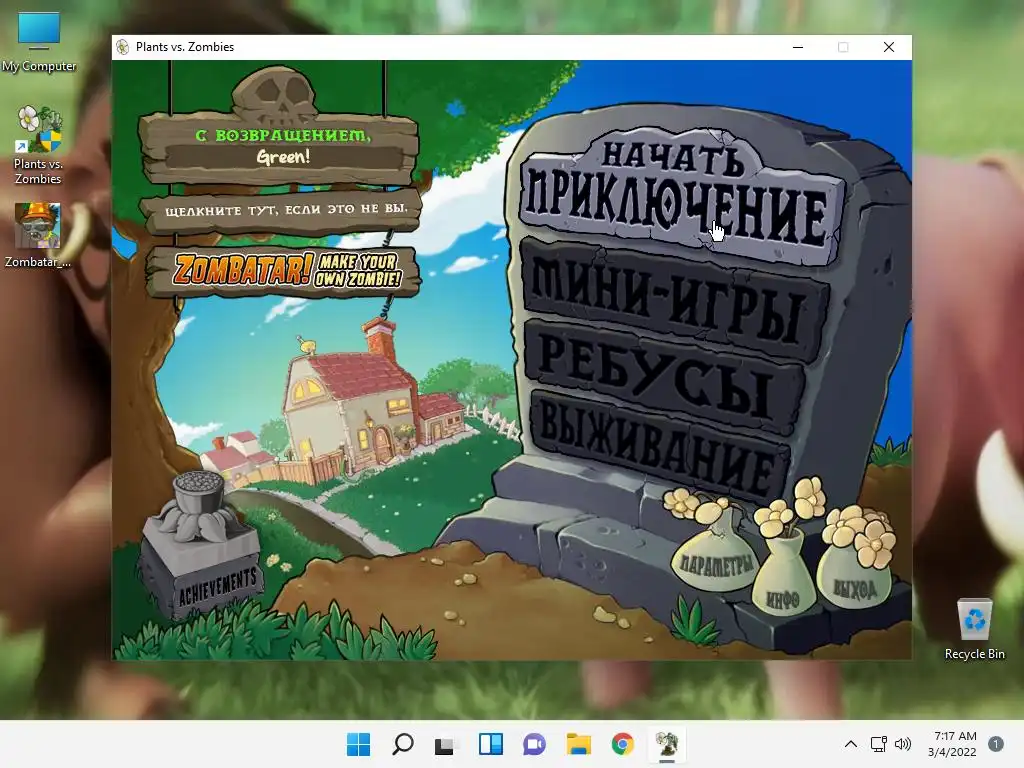Open File Explorer from the taskbar

pos(579,744)
